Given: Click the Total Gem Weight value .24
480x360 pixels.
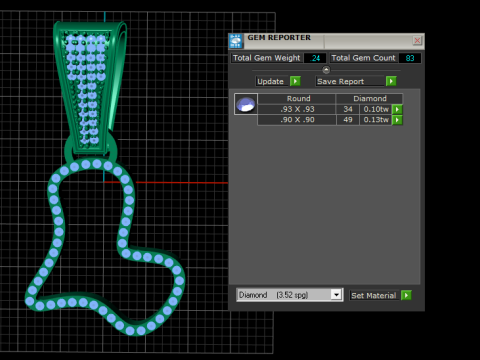Looking at the screenshot, I should [x=315, y=58].
